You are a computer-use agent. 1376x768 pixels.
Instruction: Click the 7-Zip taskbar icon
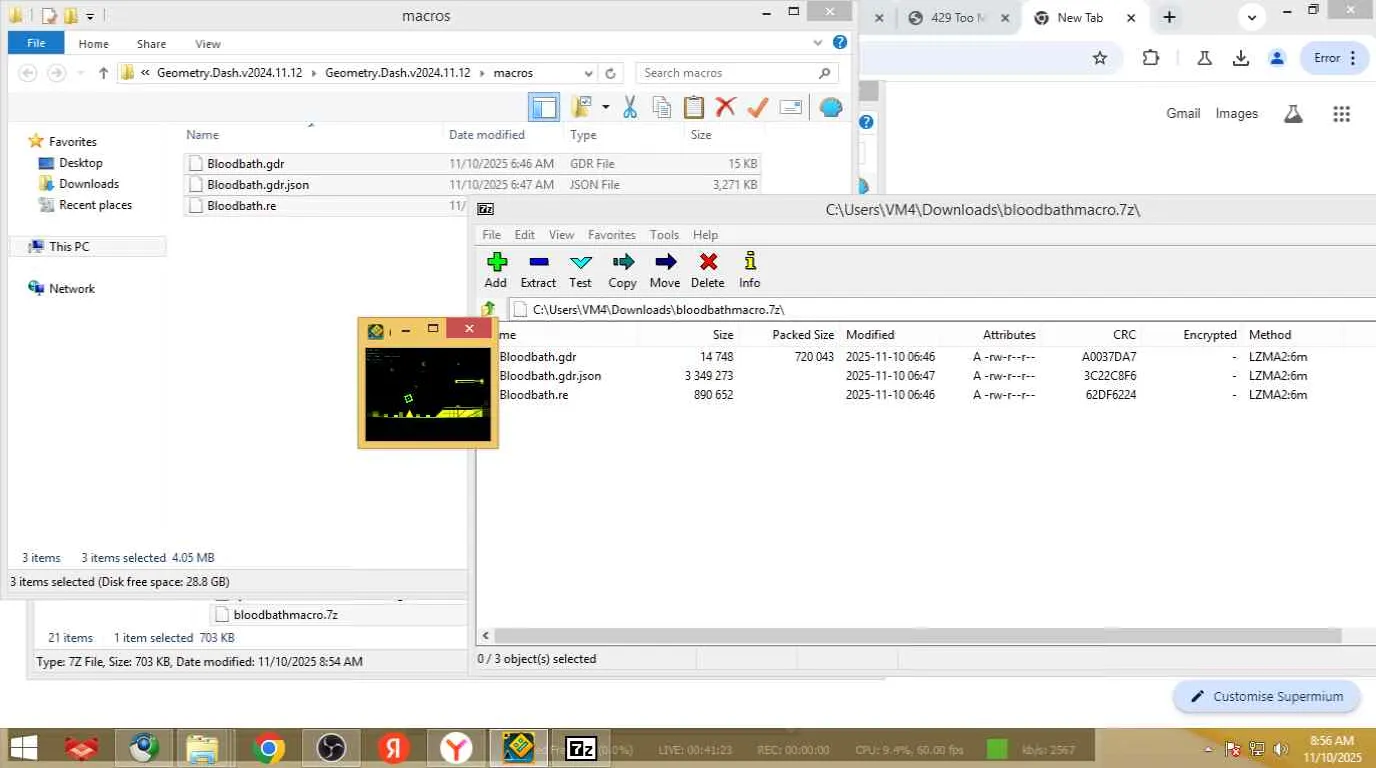point(581,748)
